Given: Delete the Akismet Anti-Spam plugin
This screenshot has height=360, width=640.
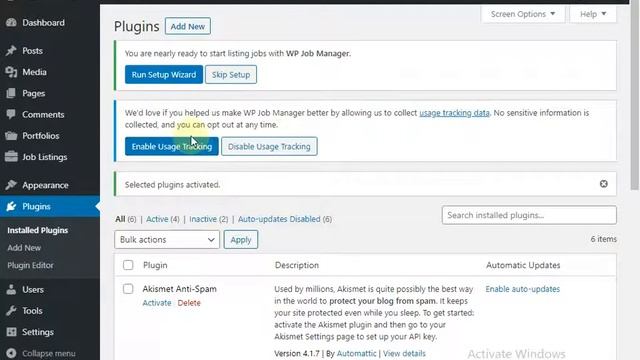Looking at the screenshot, I should pos(189,303).
